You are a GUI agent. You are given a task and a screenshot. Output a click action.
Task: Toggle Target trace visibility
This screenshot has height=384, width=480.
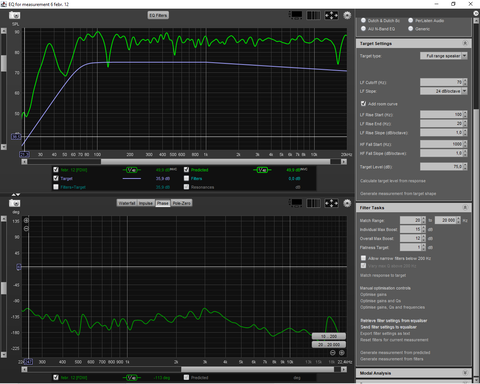click(56, 178)
